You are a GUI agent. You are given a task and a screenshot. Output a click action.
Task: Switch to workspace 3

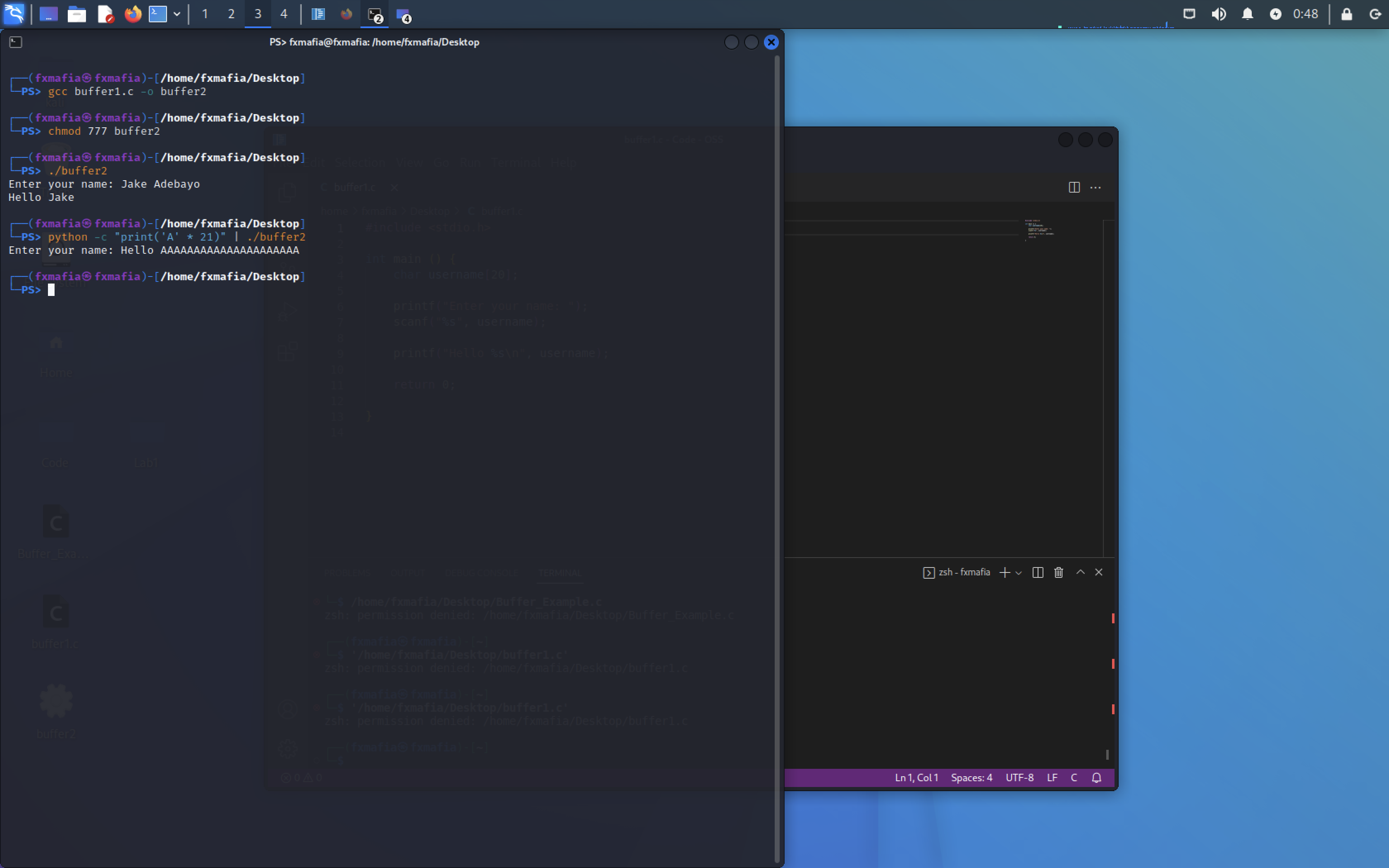(258, 14)
